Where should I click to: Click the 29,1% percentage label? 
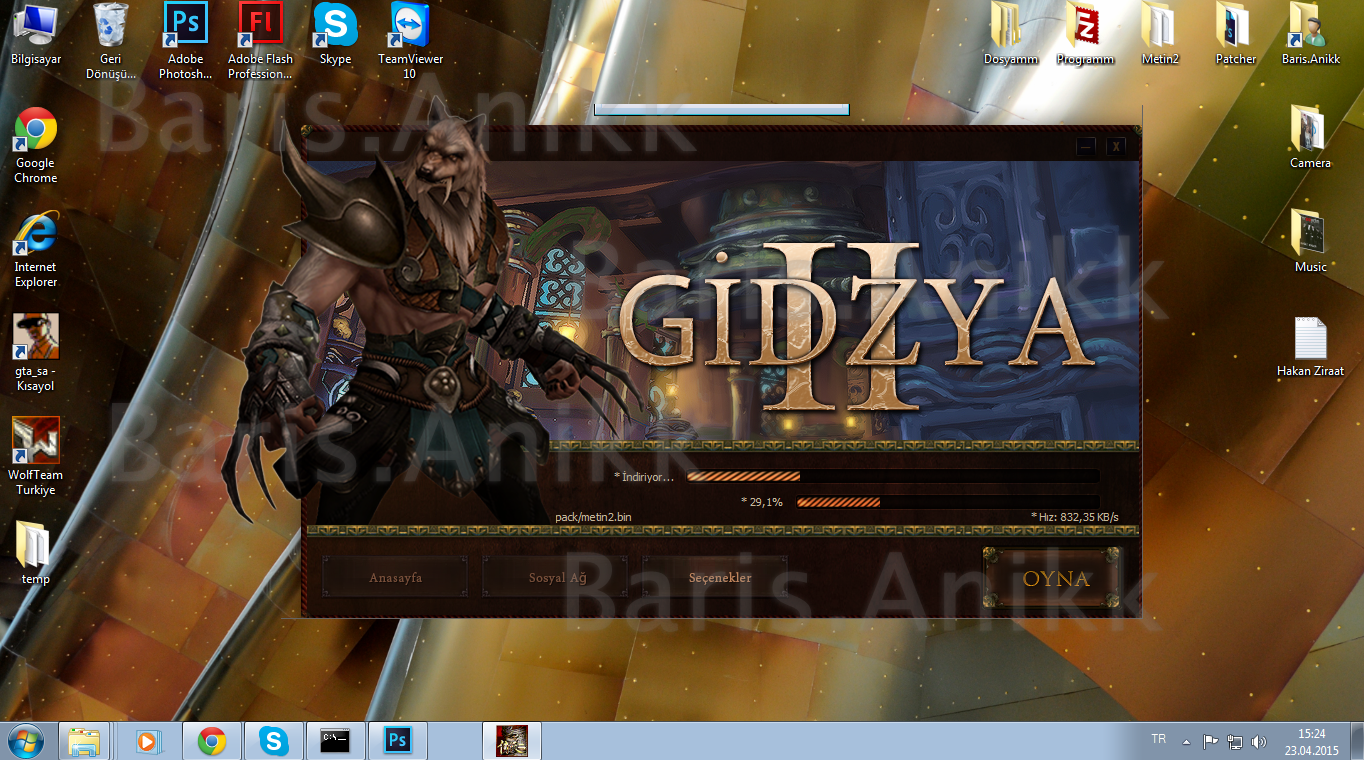click(x=761, y=502)
